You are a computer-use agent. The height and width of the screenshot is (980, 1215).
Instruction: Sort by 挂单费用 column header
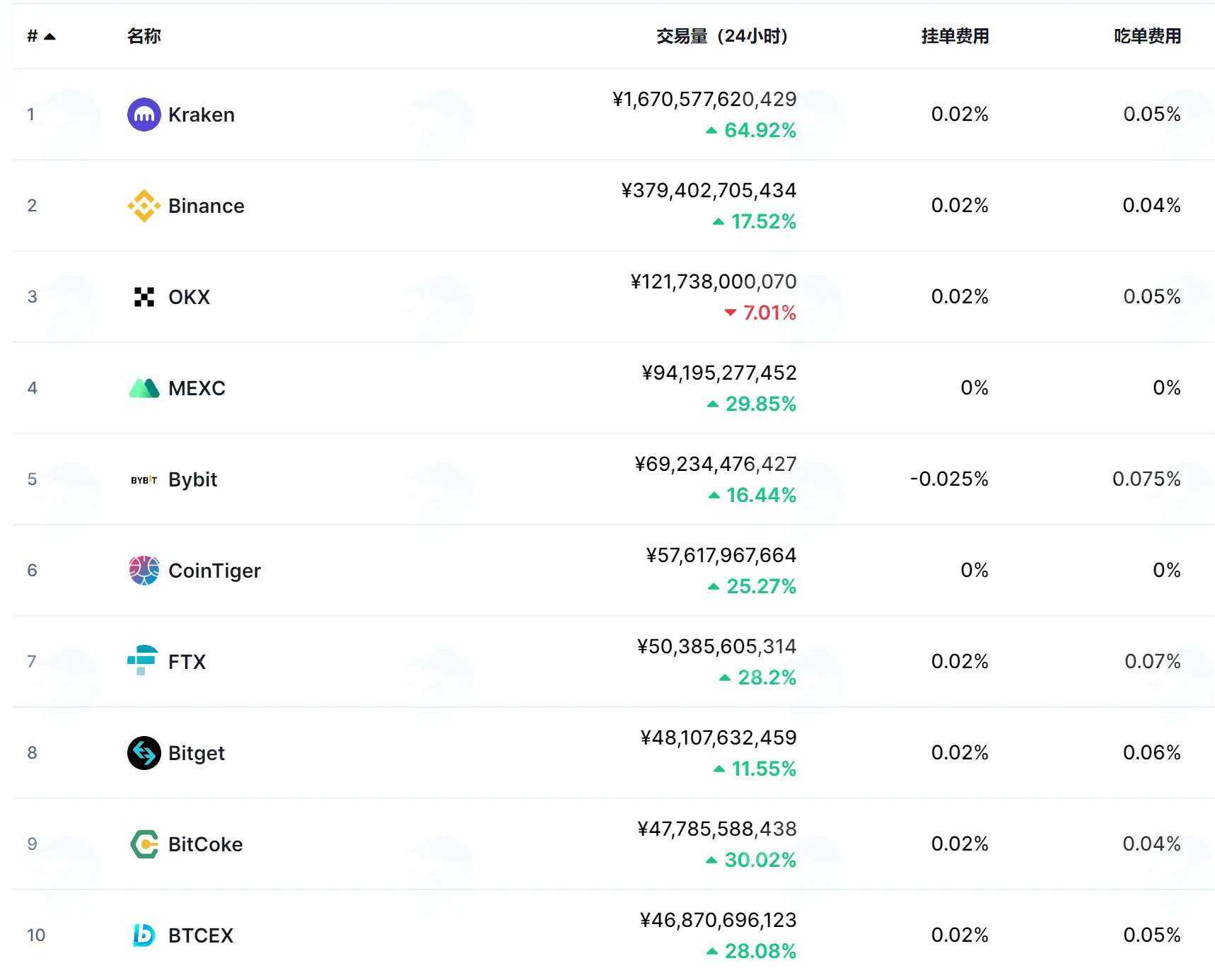point(955,36)
